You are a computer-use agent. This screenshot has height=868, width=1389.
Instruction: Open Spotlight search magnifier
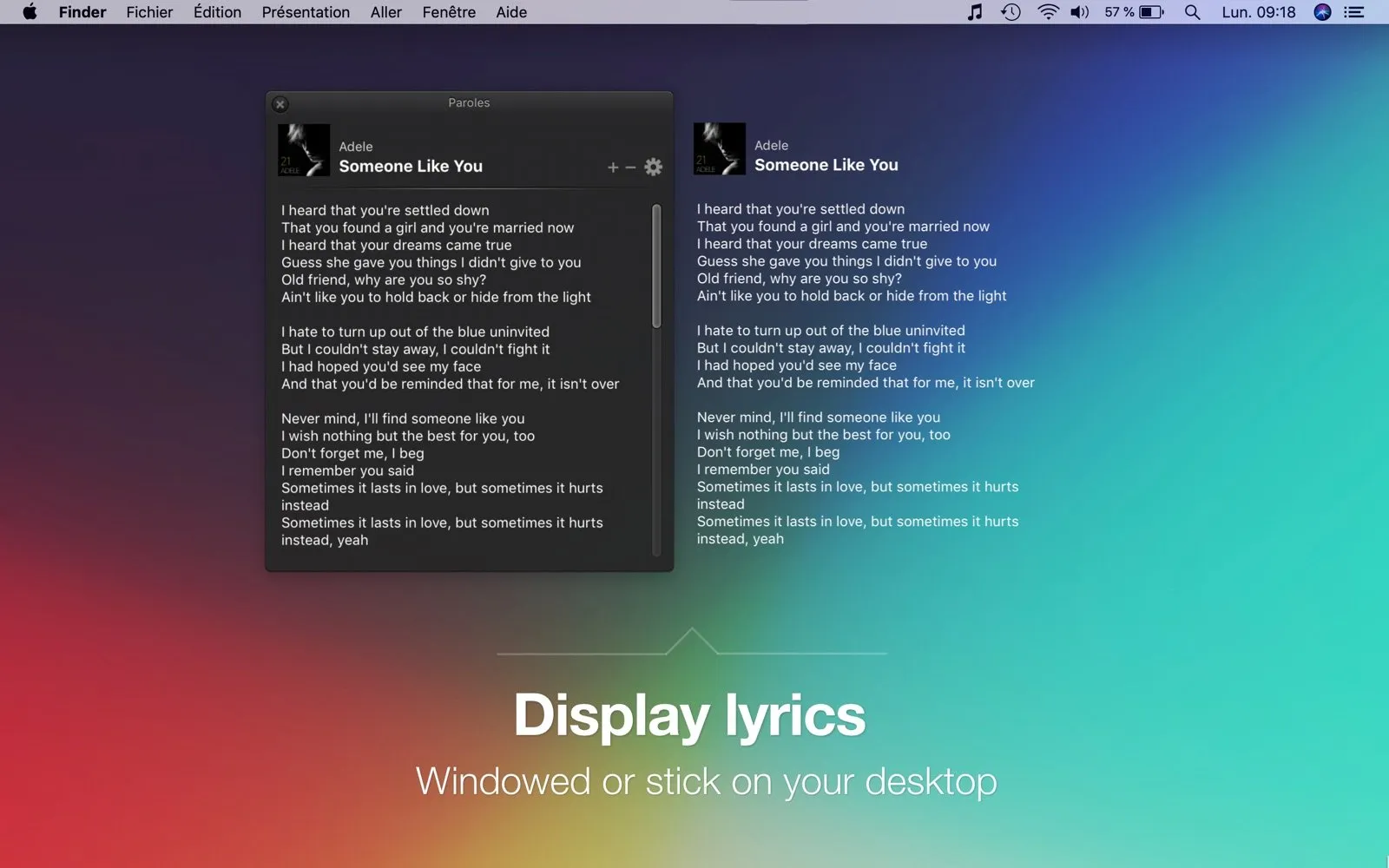(x=1193, y=12)
